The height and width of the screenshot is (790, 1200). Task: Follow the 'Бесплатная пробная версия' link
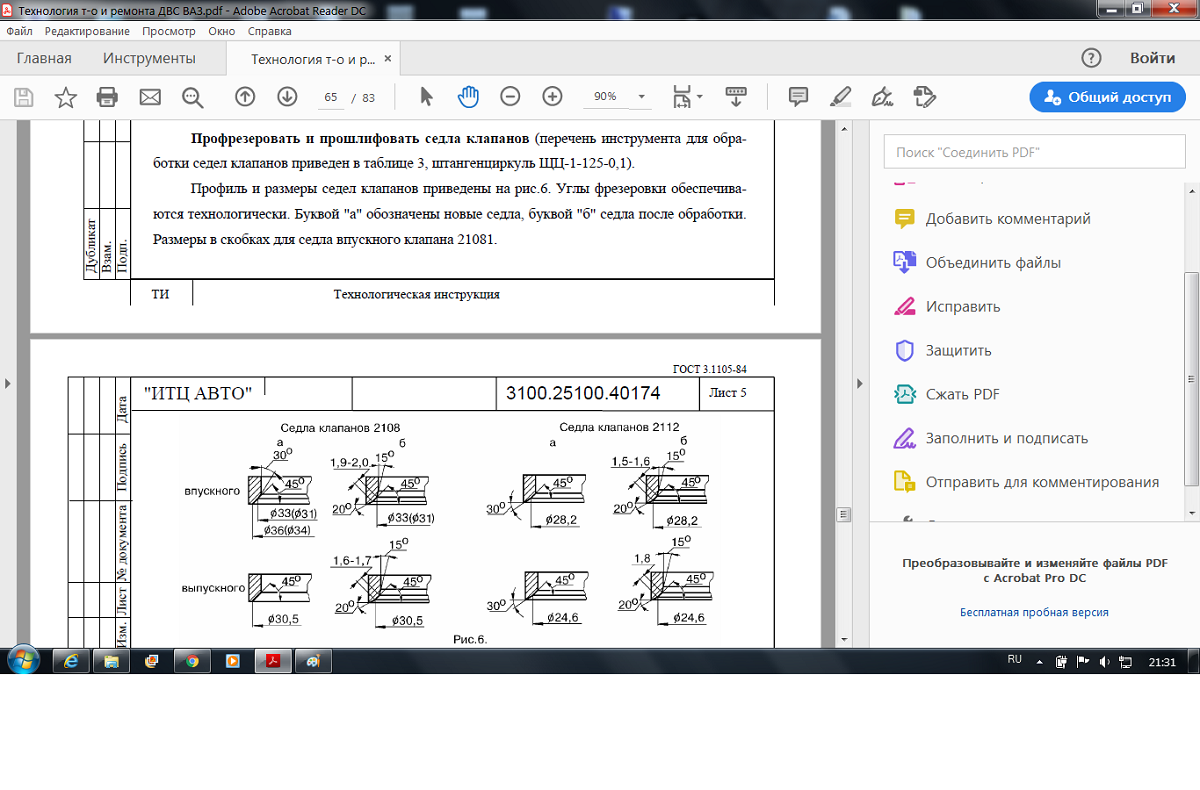(1034, 612)
